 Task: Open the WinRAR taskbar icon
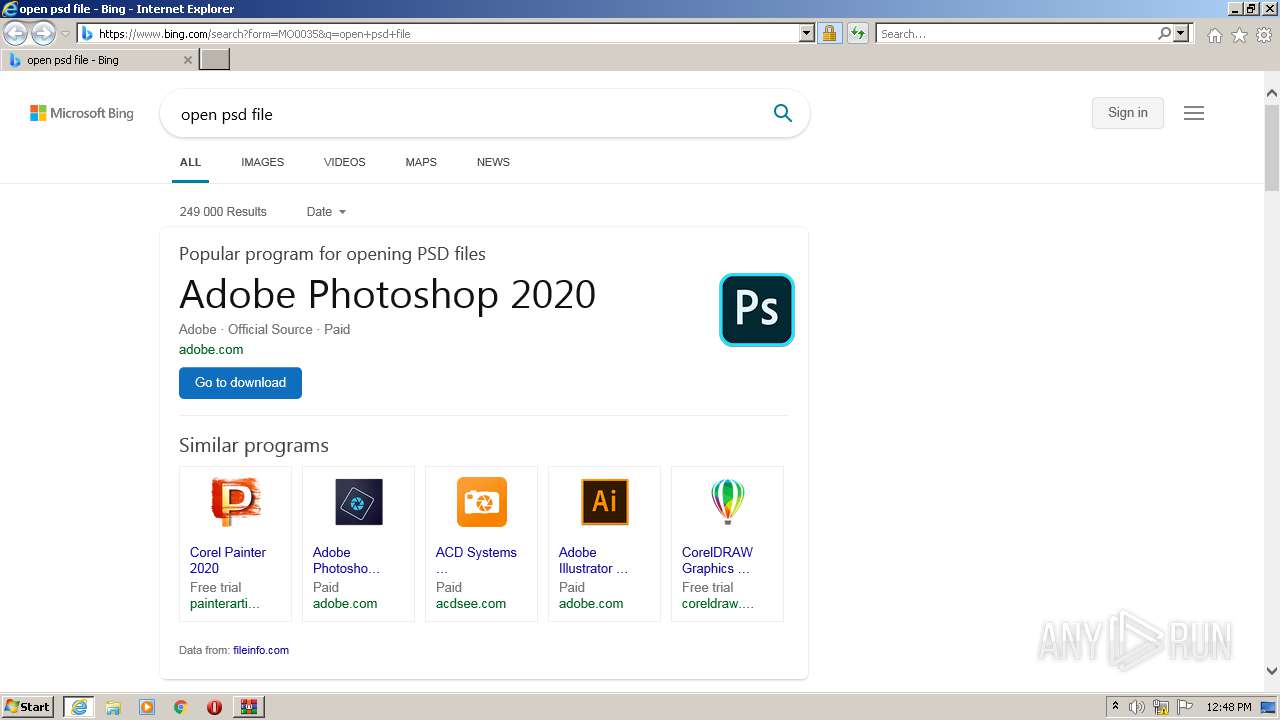pyautogui.click(x=249, y=707)
